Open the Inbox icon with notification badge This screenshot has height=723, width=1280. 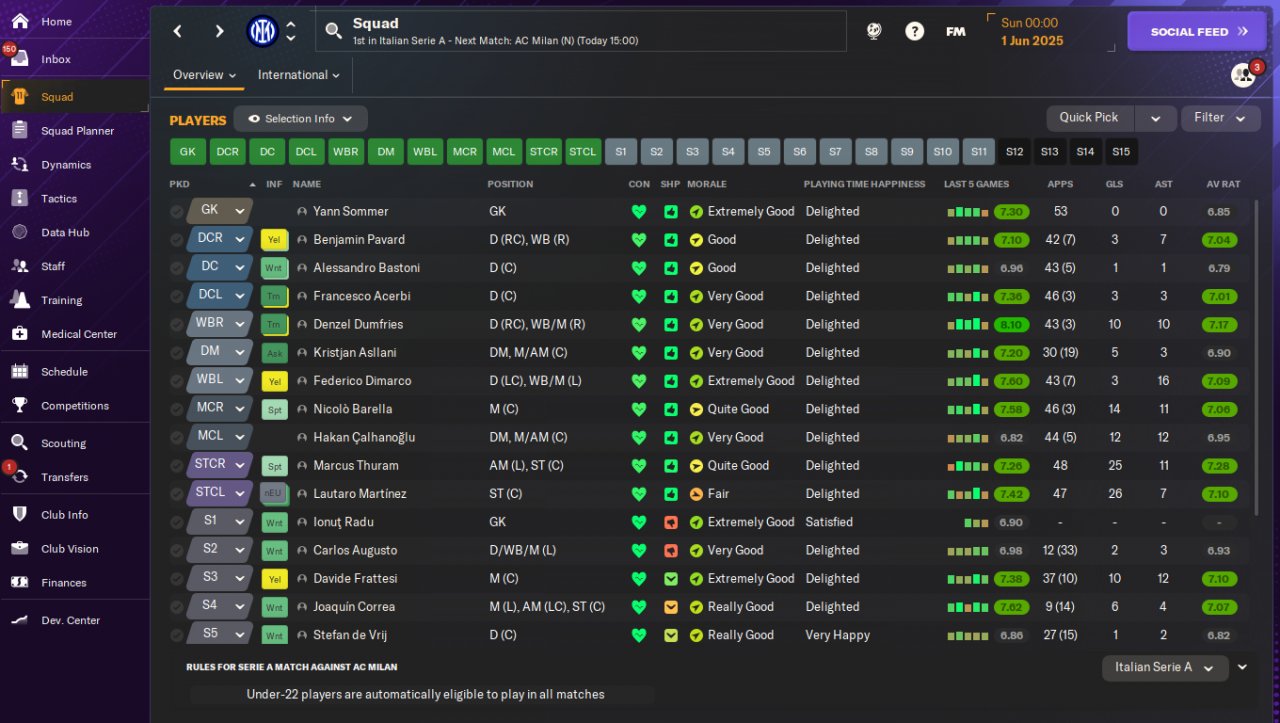click(x=18, y=58)
